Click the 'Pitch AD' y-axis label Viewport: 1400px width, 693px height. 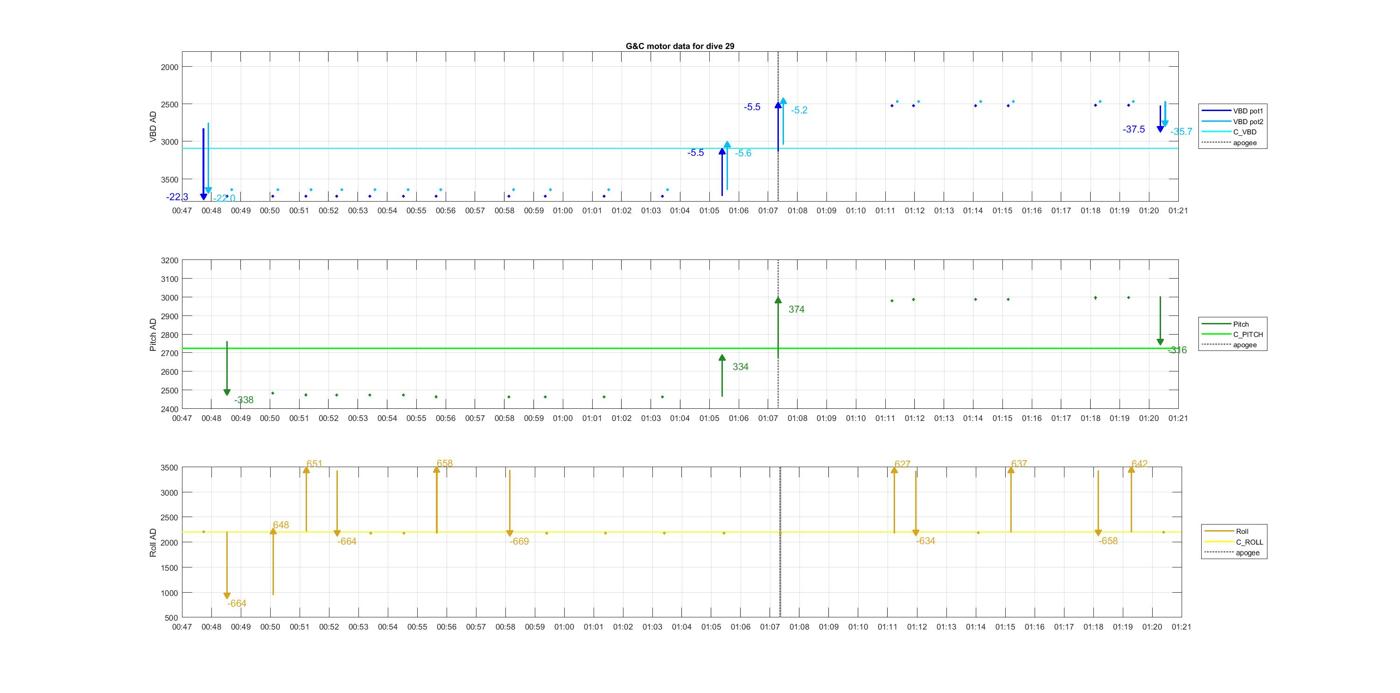[153, 335]
